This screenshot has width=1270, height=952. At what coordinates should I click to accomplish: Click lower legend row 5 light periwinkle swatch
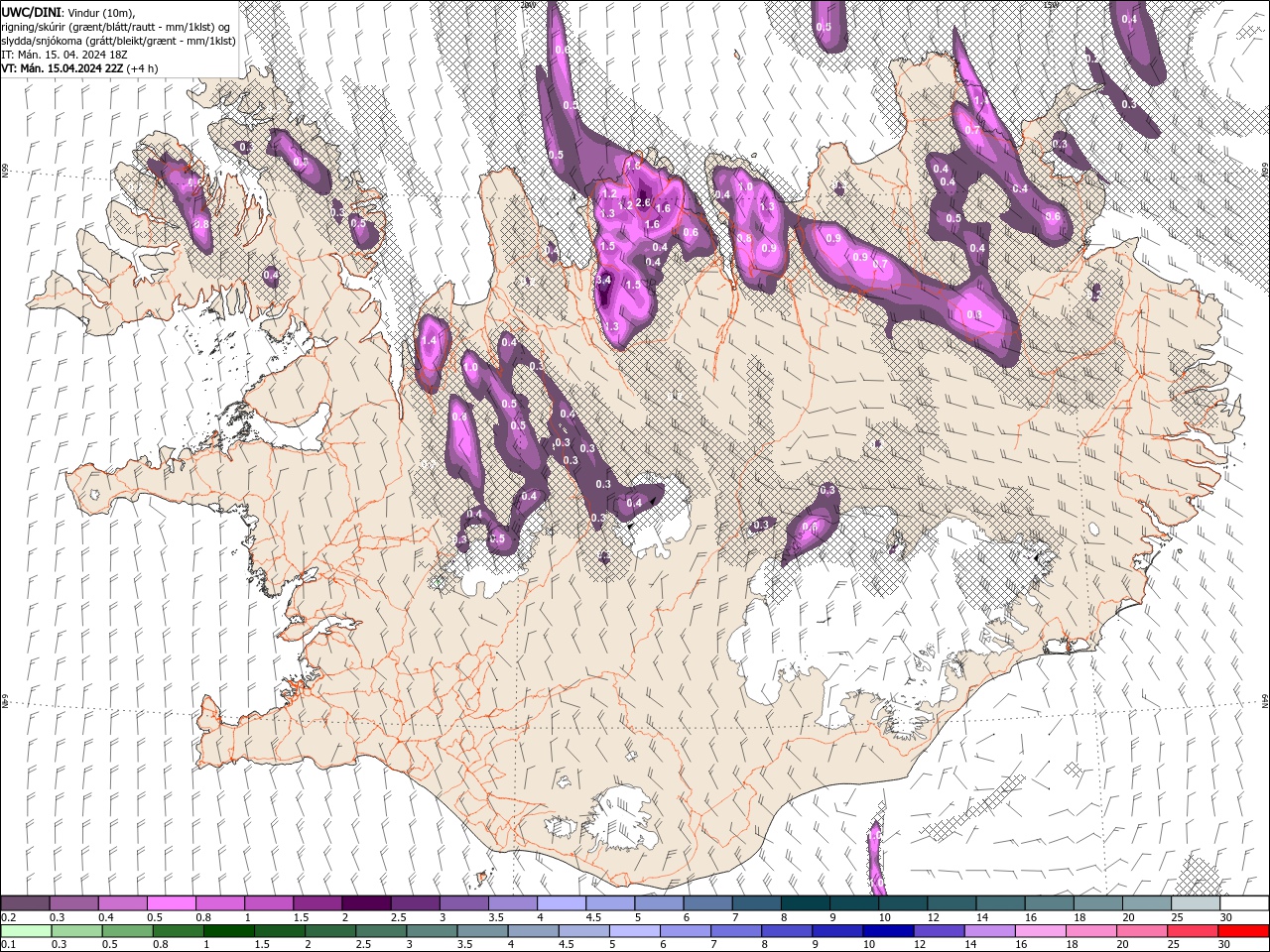click(x=635, y=931)
